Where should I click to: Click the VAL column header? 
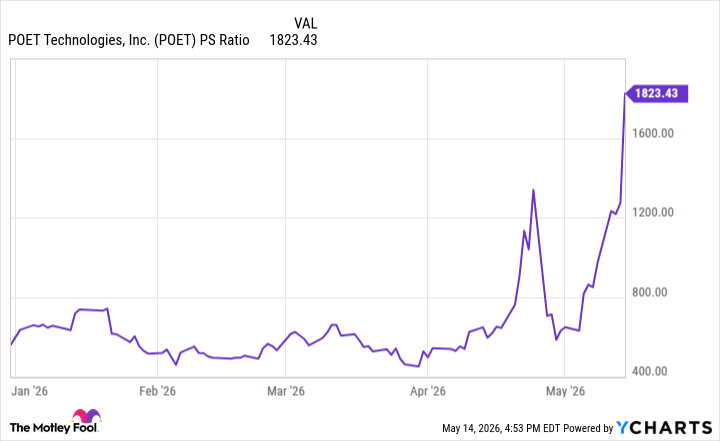[x=305, y=23]
